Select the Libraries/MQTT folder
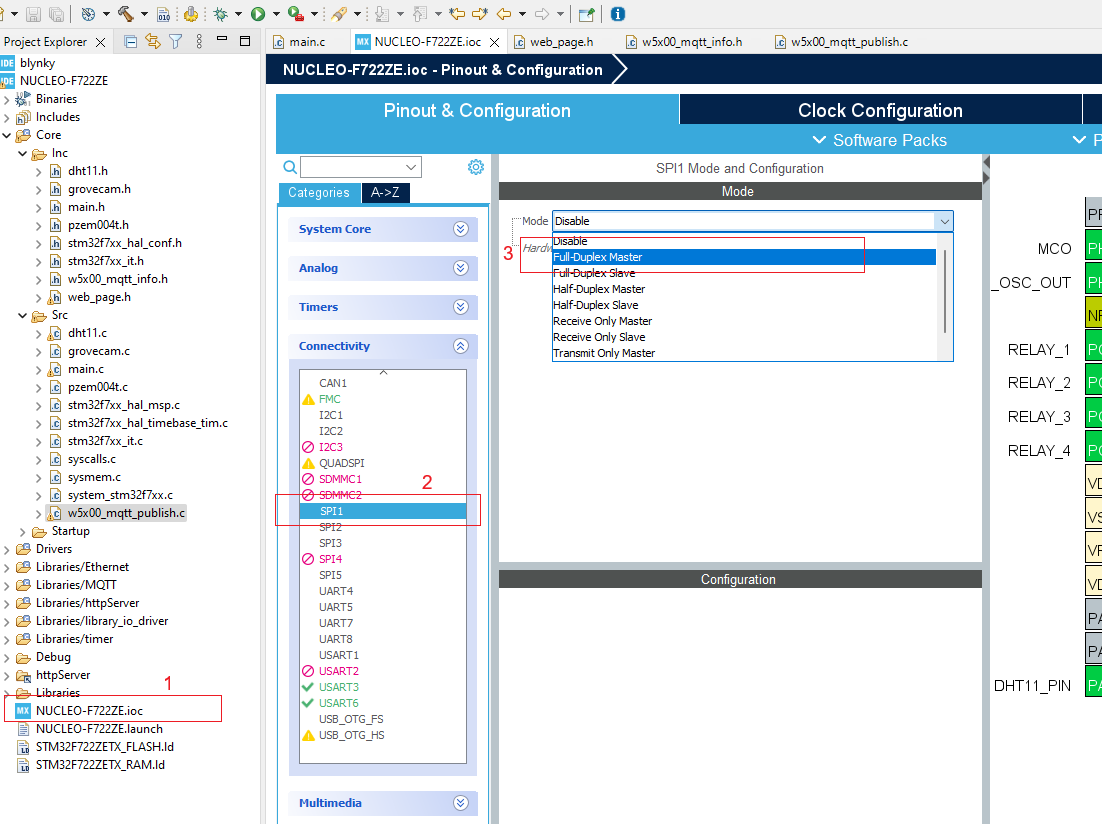This screenshot has height=824, width=1102. point(76,585)
